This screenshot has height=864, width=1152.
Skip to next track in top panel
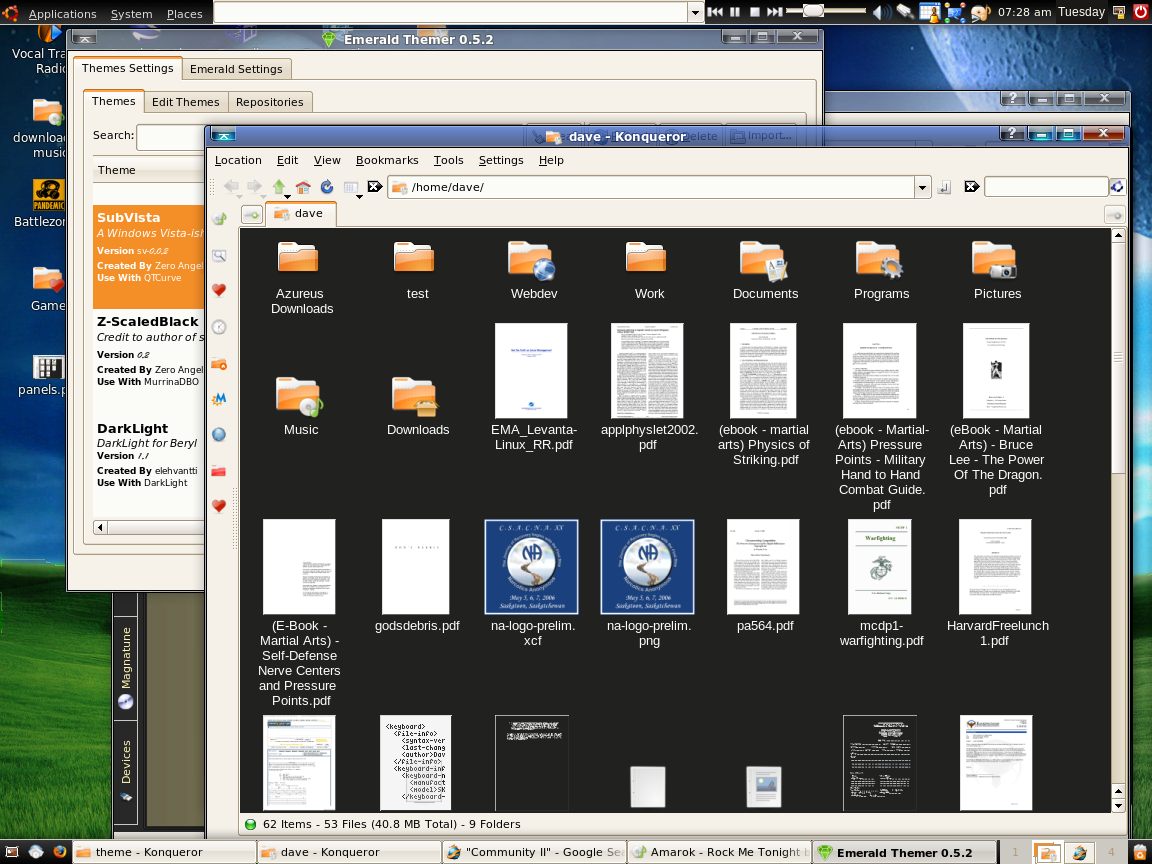774,12
